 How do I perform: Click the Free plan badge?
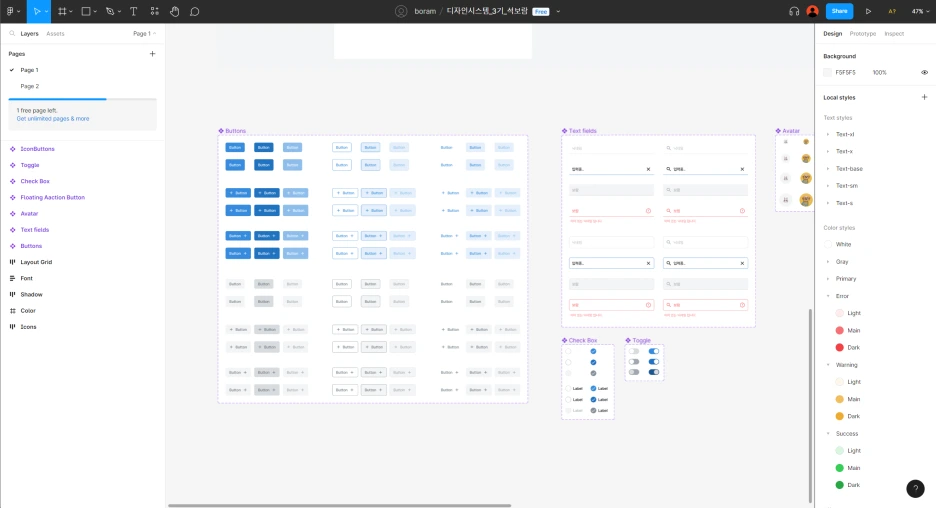541,11
